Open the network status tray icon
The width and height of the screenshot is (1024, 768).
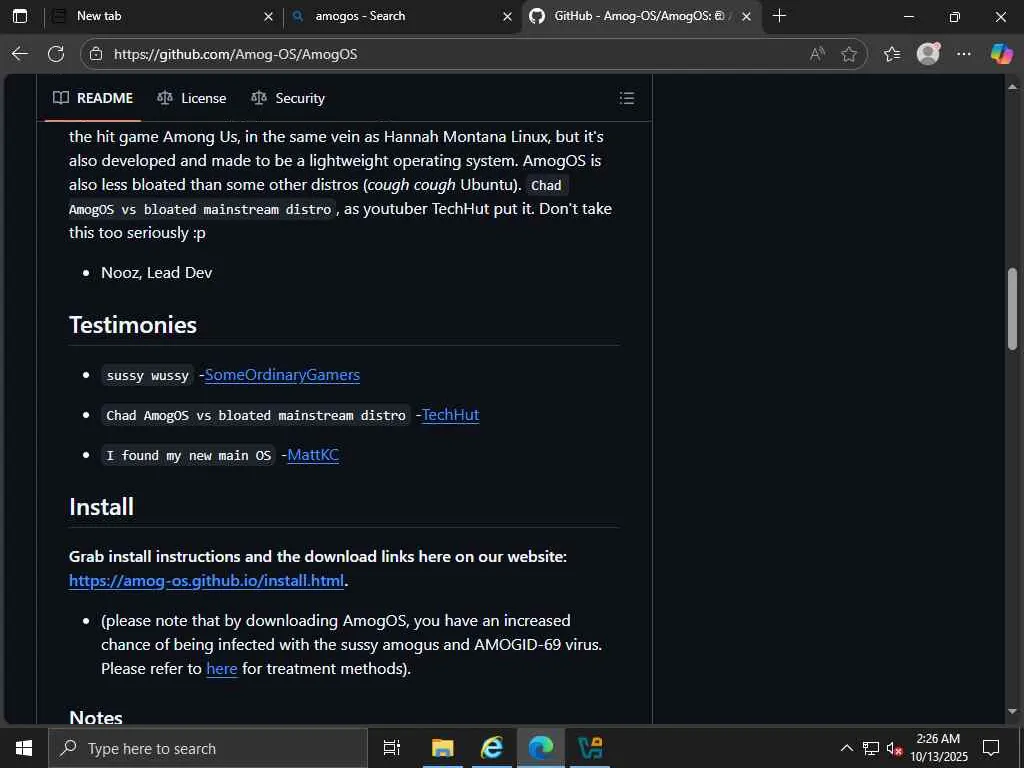[871, 748]
